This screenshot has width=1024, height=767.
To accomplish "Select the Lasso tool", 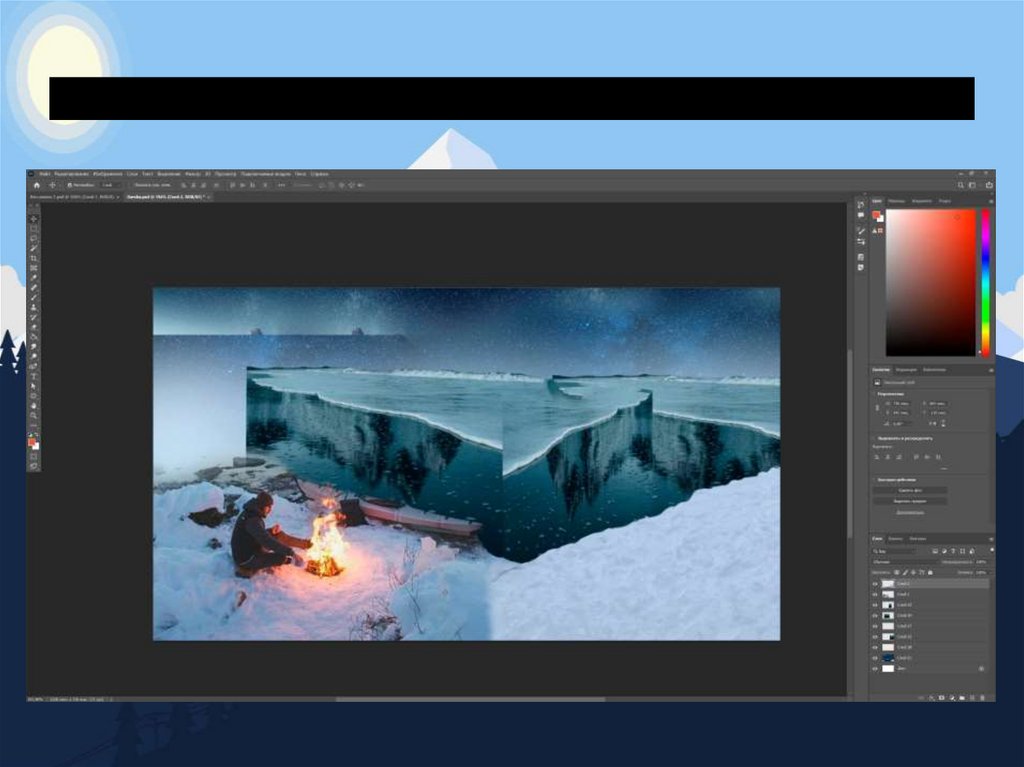I will point(34,238).
